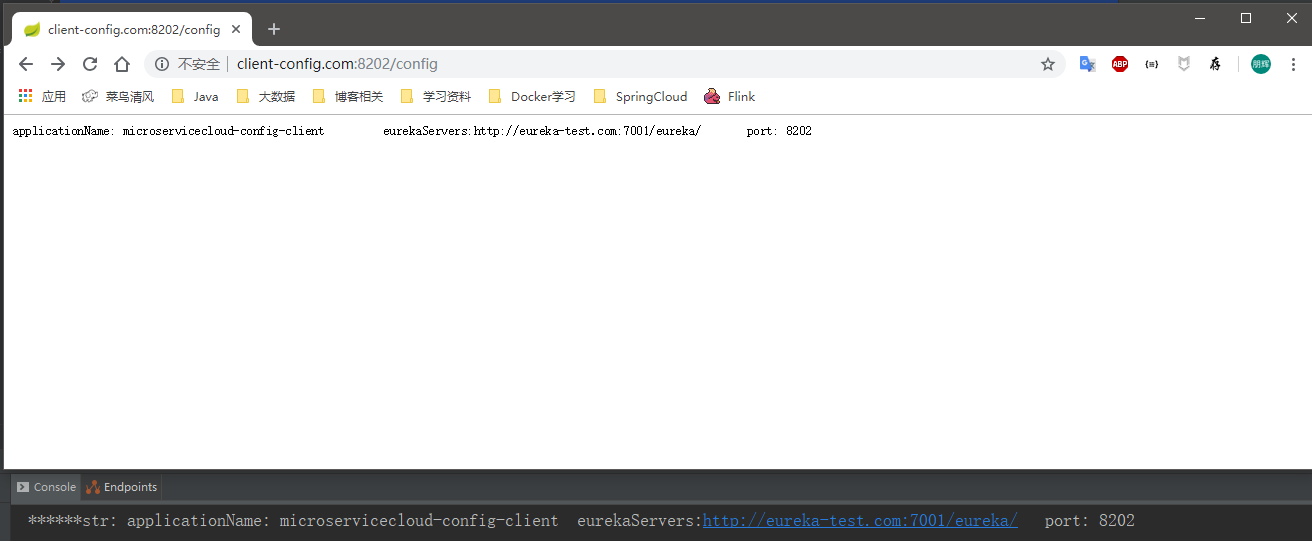The width and height of the screenshot is (1312, 541).
Task: Go forward with the forward arrow
Action: (x=58, y=64)
